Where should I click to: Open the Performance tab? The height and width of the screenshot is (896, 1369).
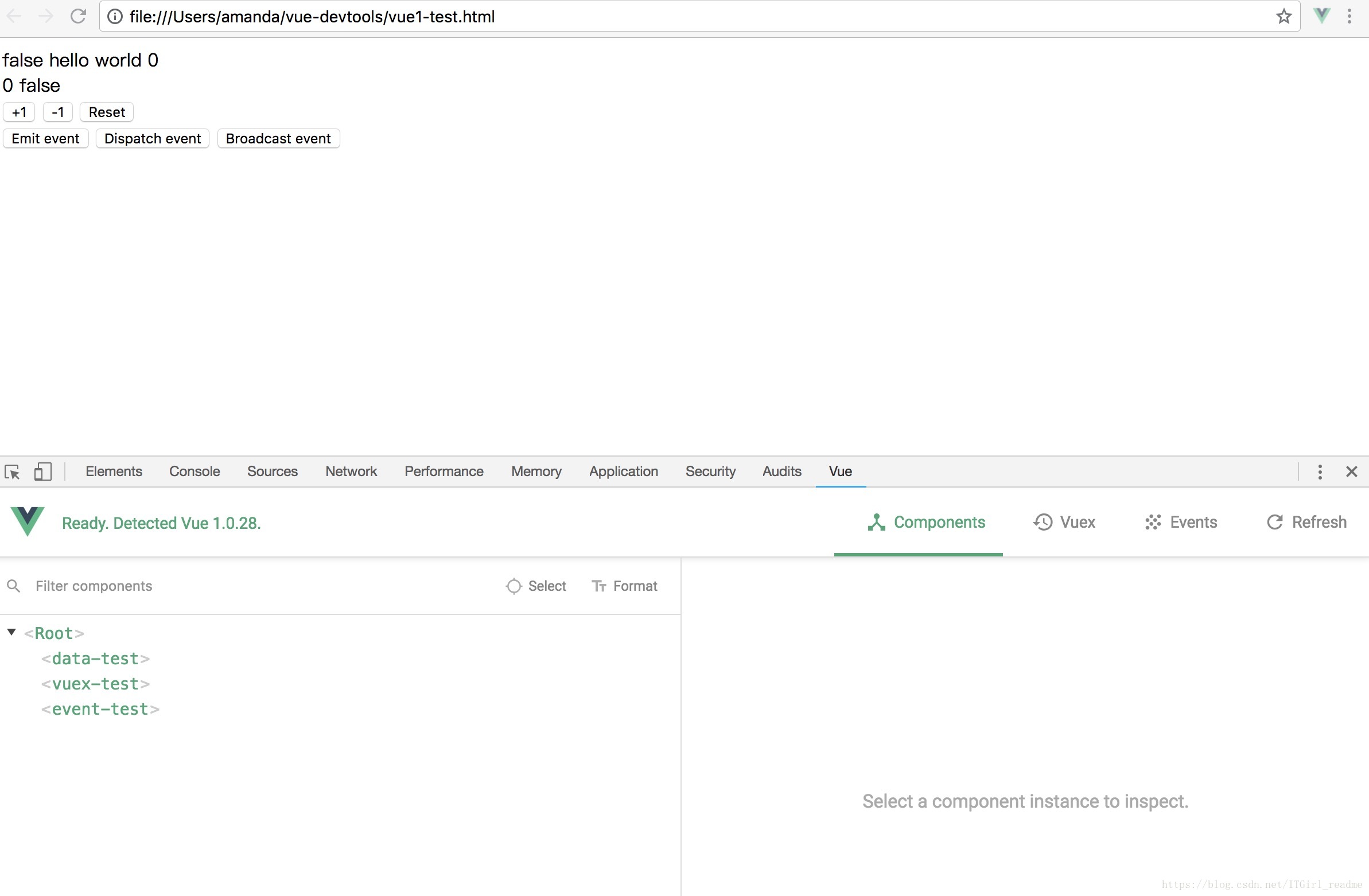(x=444, y=472)
